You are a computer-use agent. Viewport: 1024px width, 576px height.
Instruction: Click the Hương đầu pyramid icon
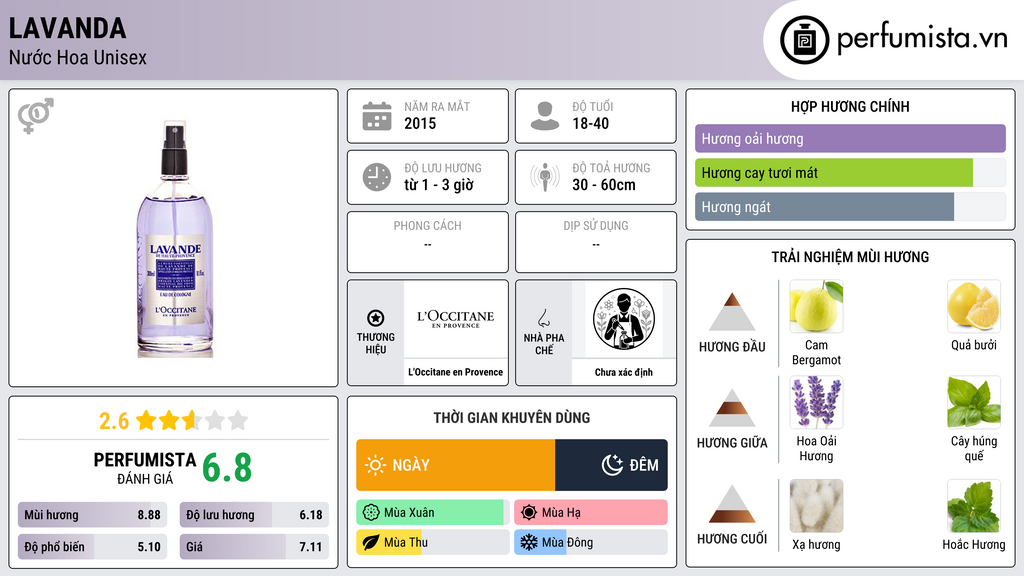[732, 312]
